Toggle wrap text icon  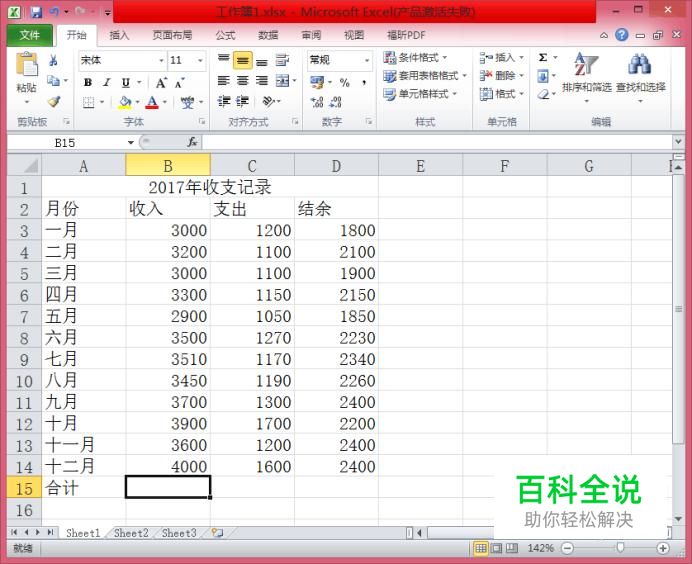[282, 60]
